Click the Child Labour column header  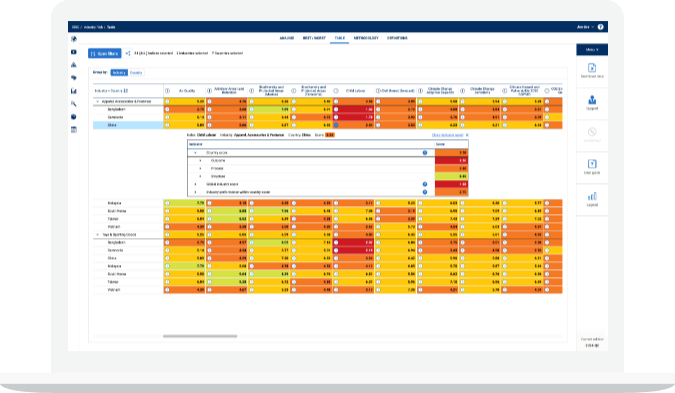tap(356, 91)
